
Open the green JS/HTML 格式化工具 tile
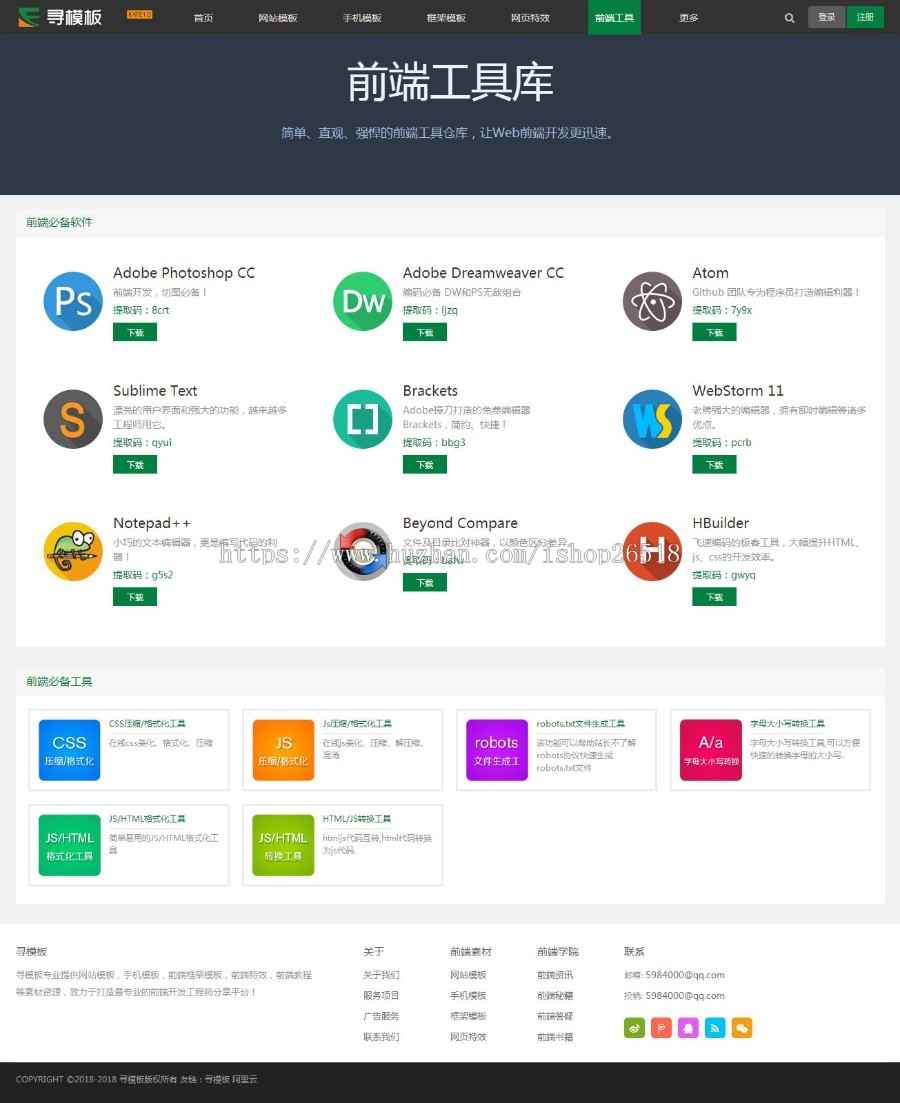[69, 845]
